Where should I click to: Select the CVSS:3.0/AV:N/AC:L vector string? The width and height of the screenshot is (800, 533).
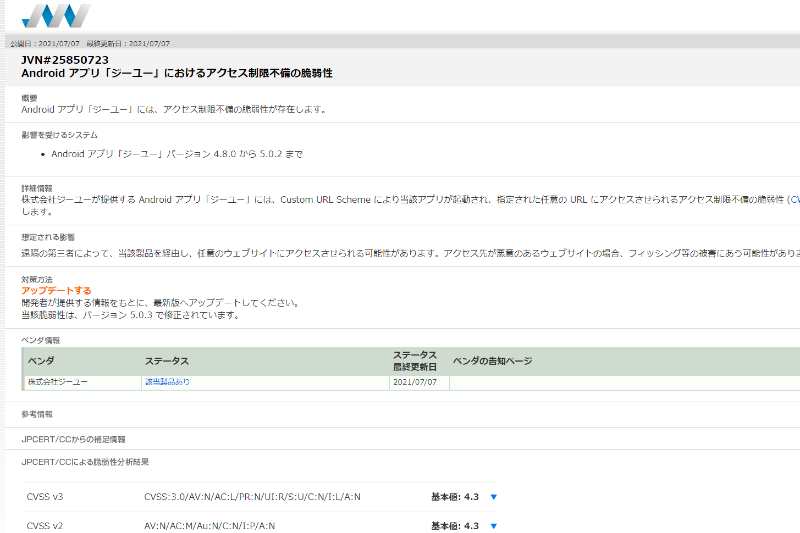(x=252, y=497)
